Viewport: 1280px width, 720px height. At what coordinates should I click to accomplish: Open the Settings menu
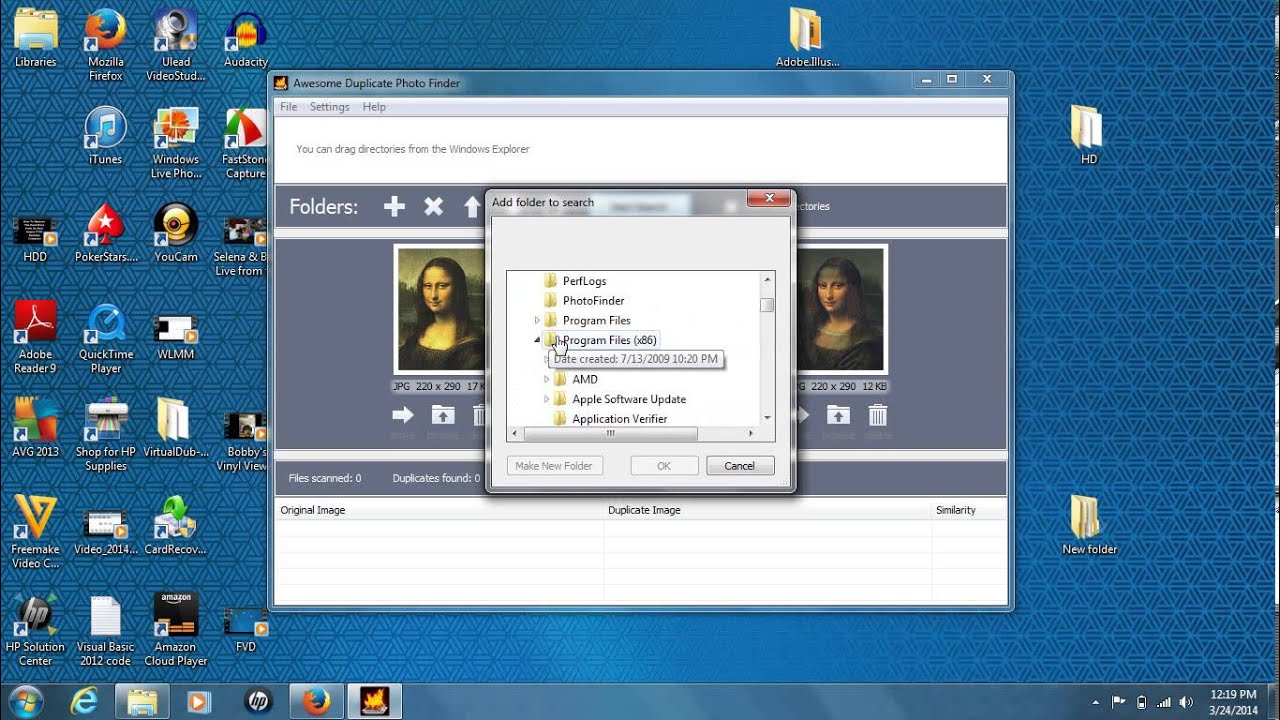tap(330, 107)
